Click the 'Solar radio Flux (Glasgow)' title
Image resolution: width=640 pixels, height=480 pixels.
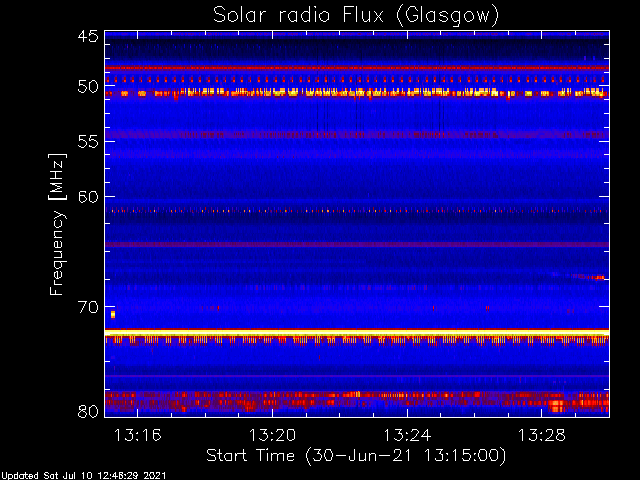tap(356, 15)
